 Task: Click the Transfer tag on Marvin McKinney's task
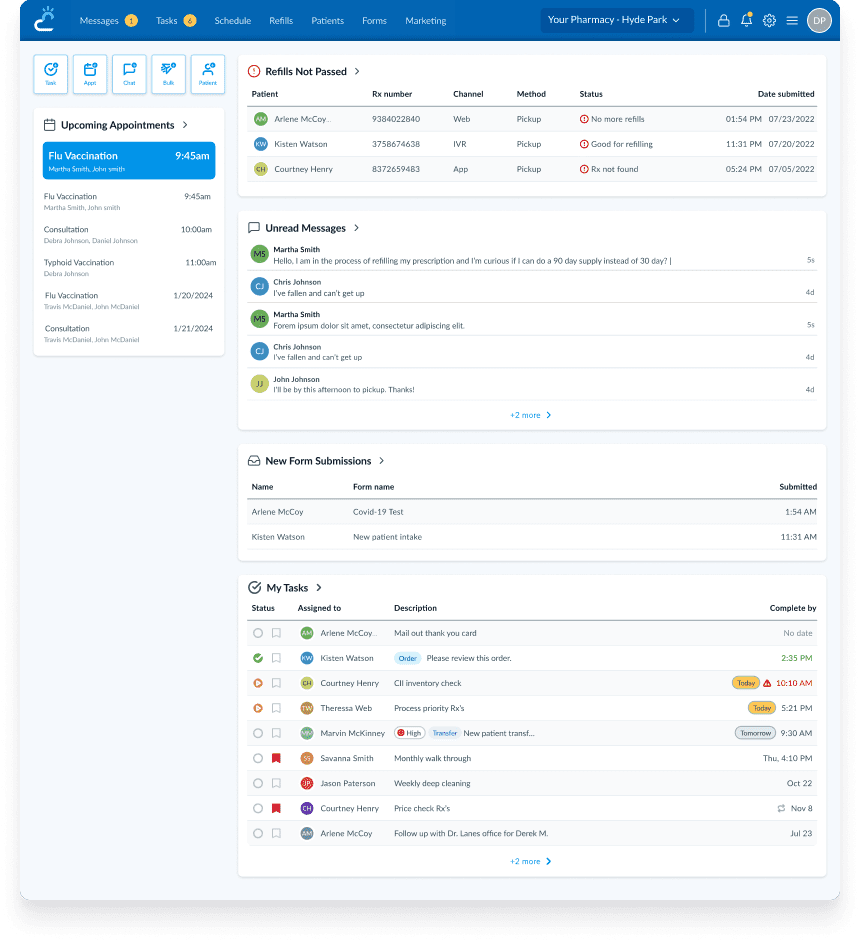445,733
